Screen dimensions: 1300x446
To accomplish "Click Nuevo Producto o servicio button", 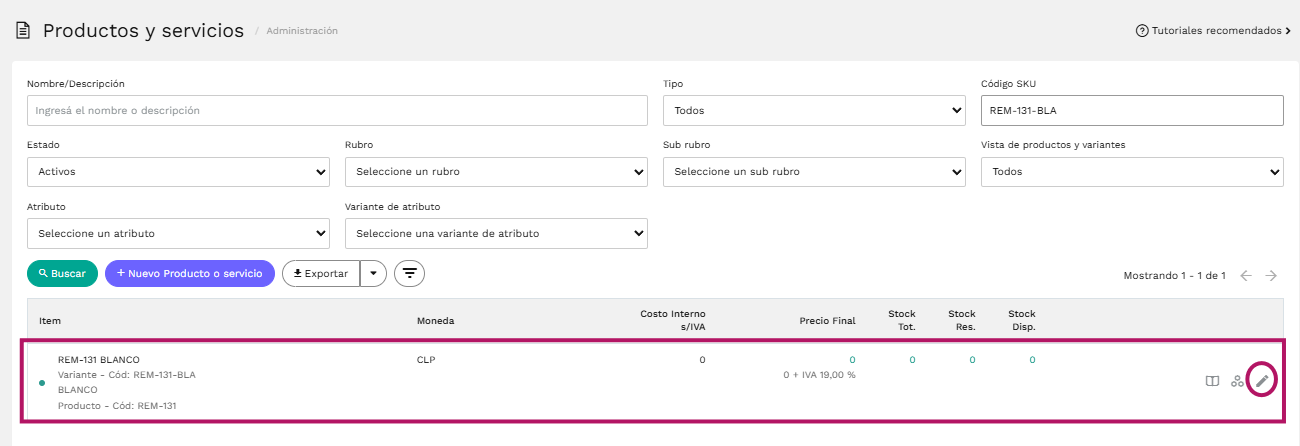I will (190, 273).
